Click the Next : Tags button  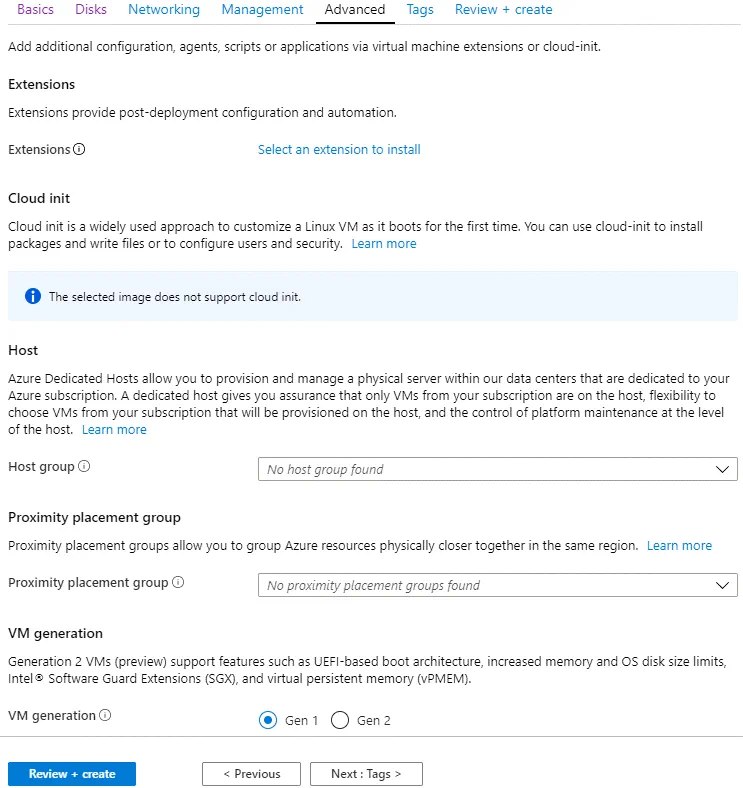coord(366,774)
